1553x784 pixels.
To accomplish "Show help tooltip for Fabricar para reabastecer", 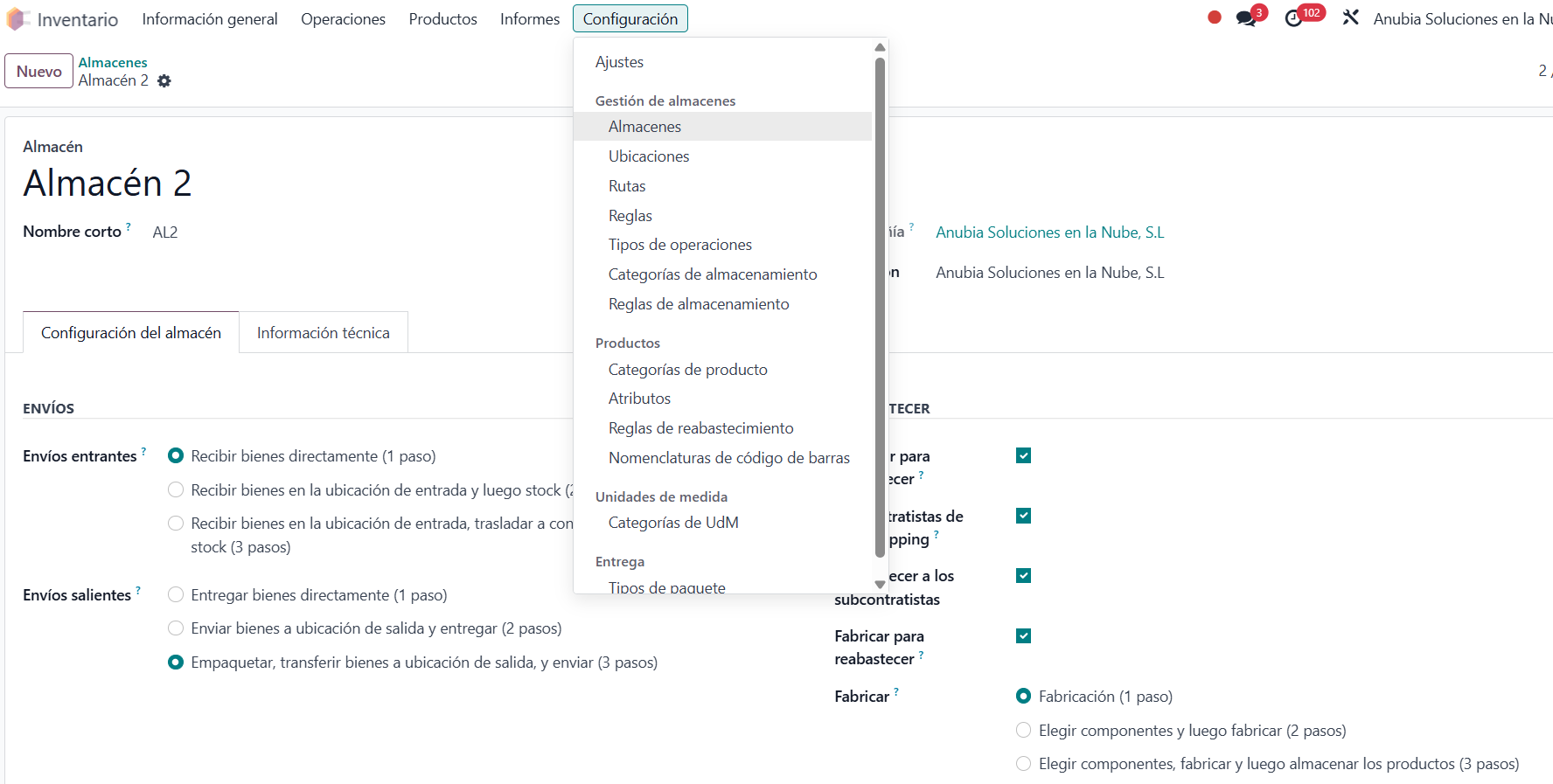I will pyautogui.click(x=921, y=655).
